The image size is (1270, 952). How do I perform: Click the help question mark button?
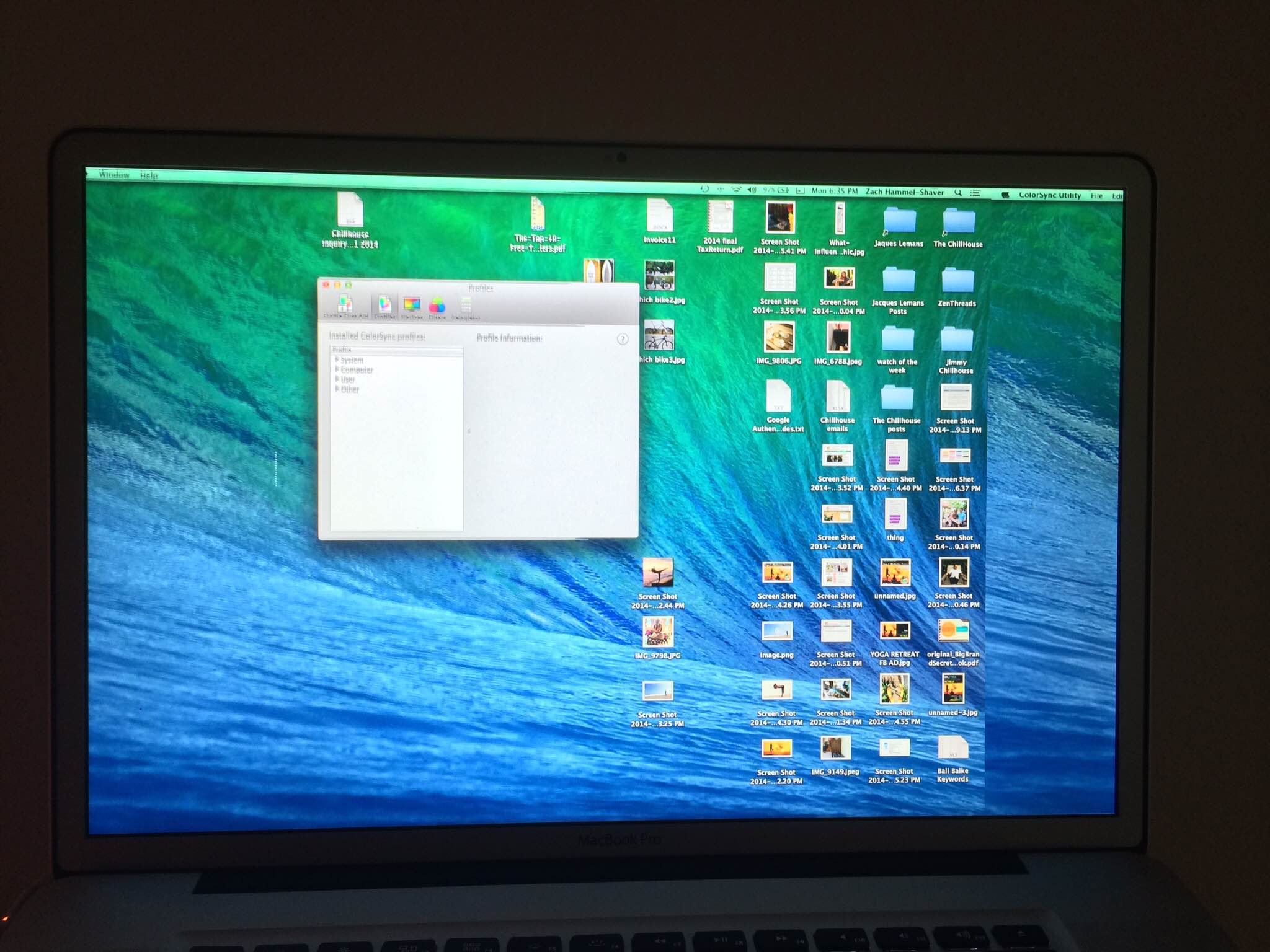coord(622,339)
